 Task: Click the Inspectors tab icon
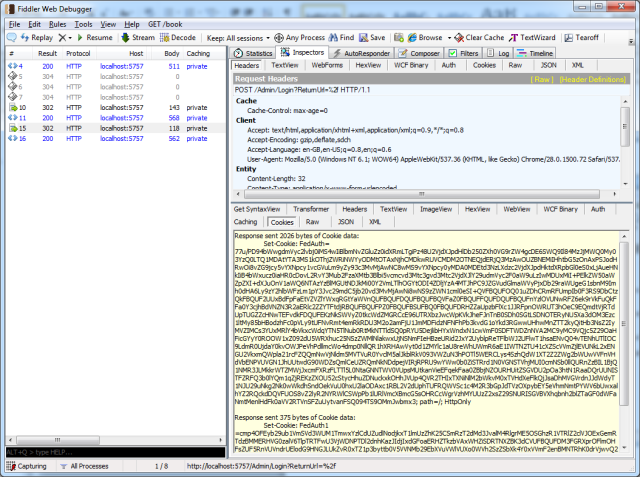point(285,52)
